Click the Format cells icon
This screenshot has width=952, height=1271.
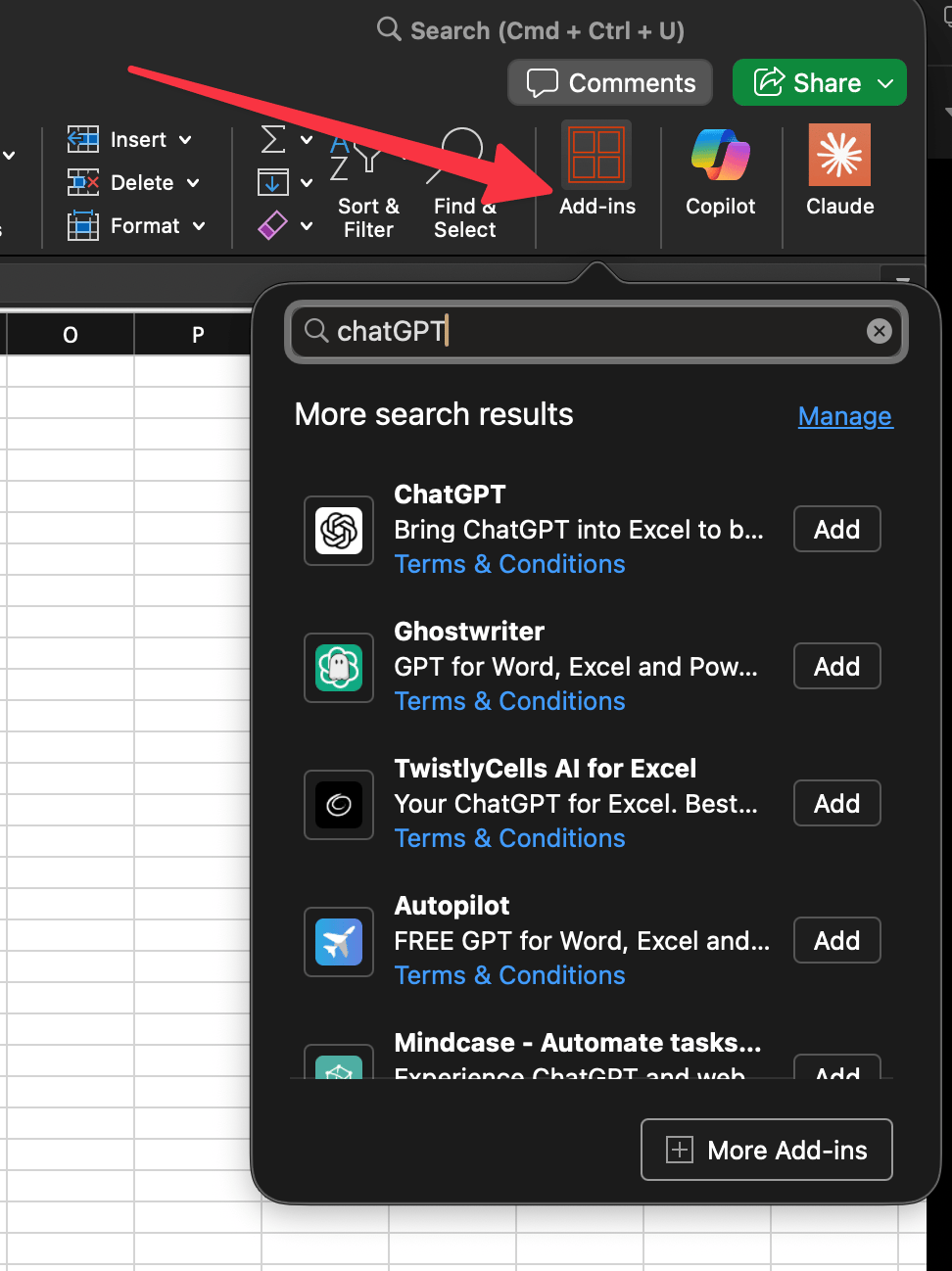83,226
